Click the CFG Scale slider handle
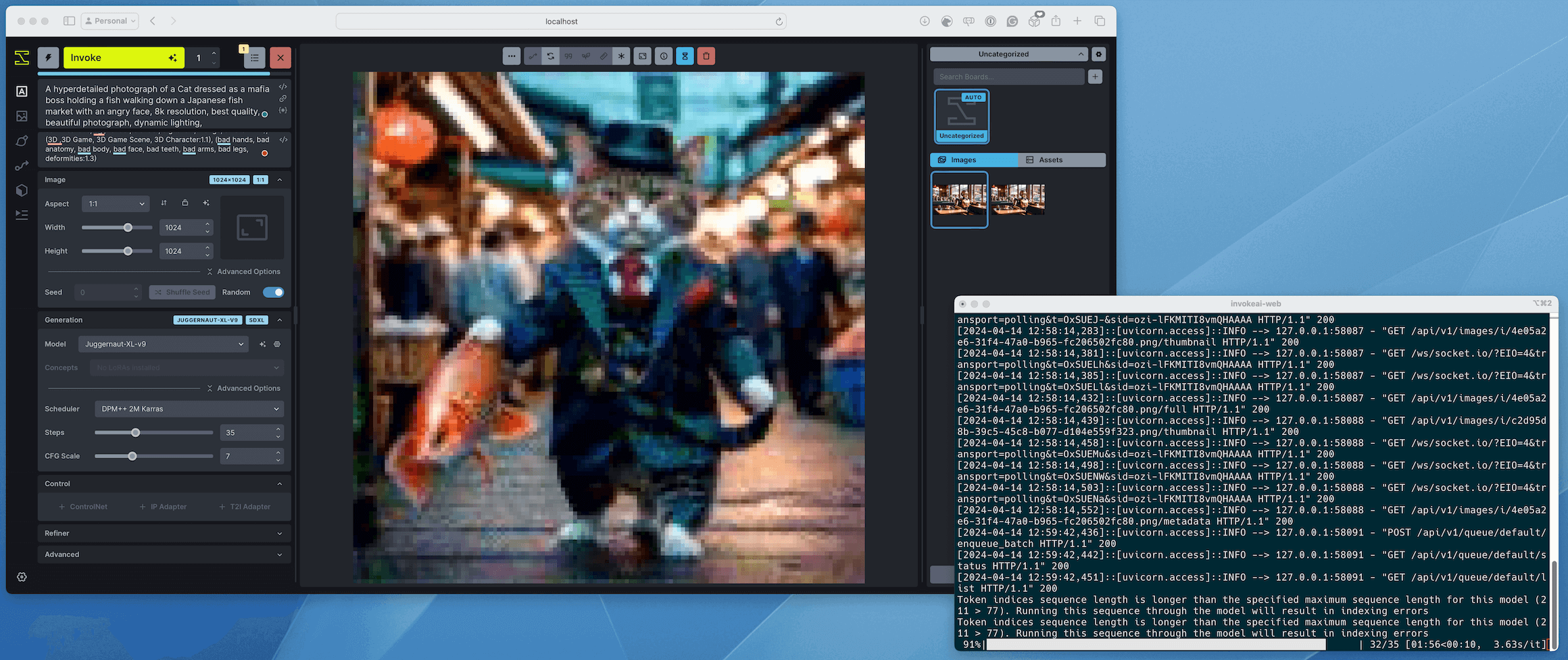 point(132,456)
